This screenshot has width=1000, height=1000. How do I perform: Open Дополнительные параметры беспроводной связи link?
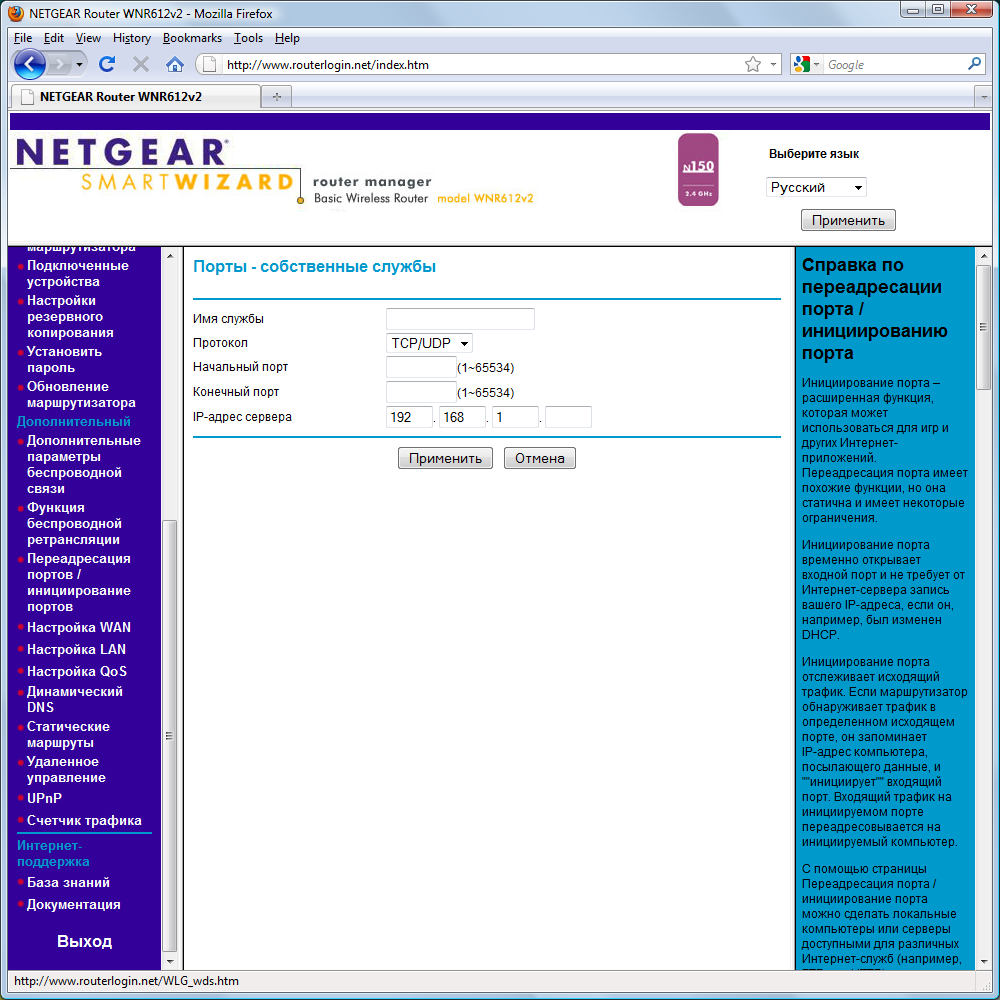84,465
